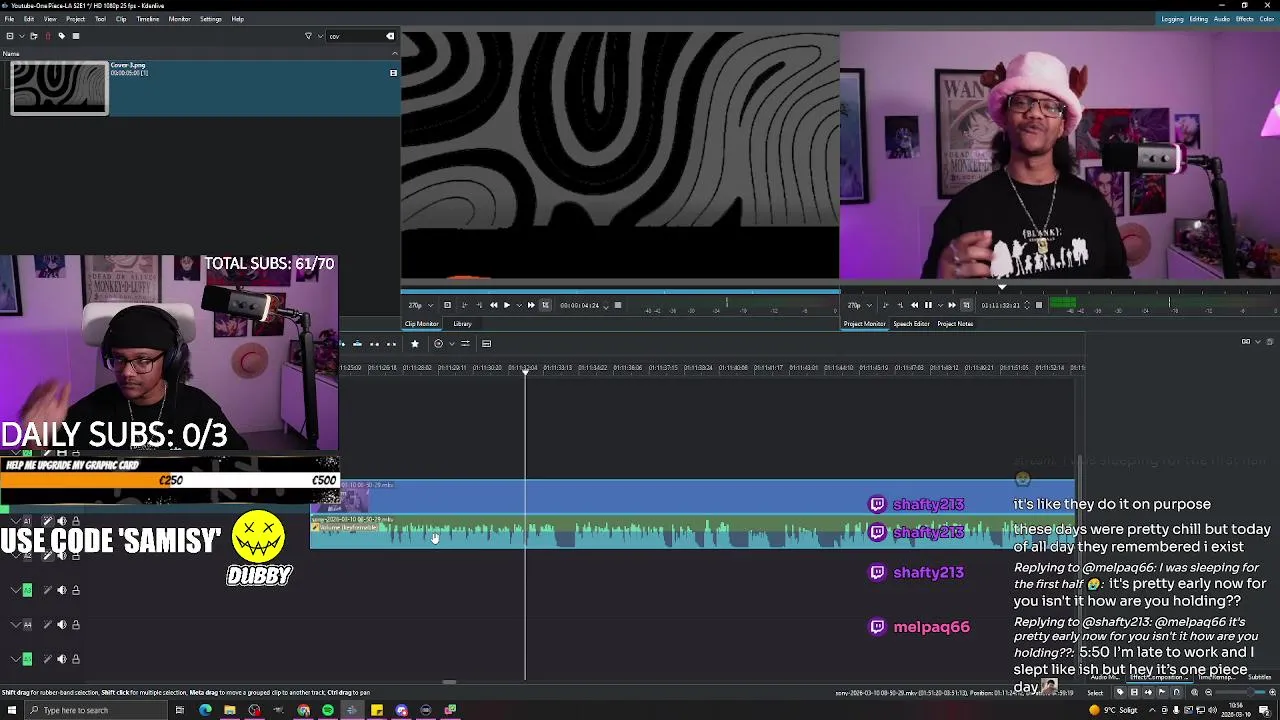Open the clip monitor 270p resolution dropdown

pos(421,305)
